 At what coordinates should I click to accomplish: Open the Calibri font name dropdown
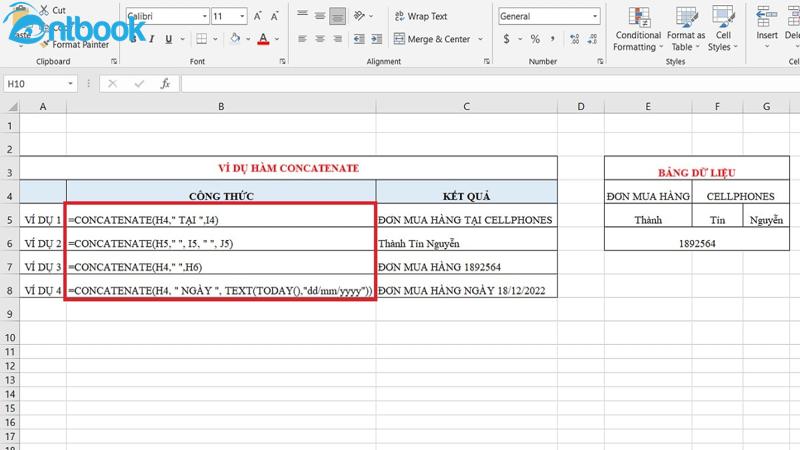coord(205,16)
